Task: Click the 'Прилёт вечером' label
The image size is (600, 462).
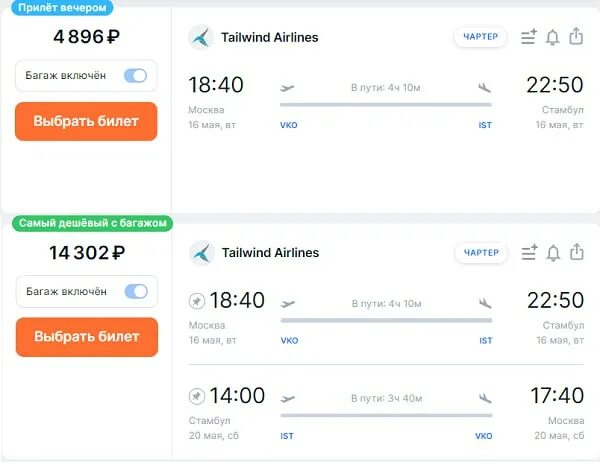Action: click(x=62, y=7)
